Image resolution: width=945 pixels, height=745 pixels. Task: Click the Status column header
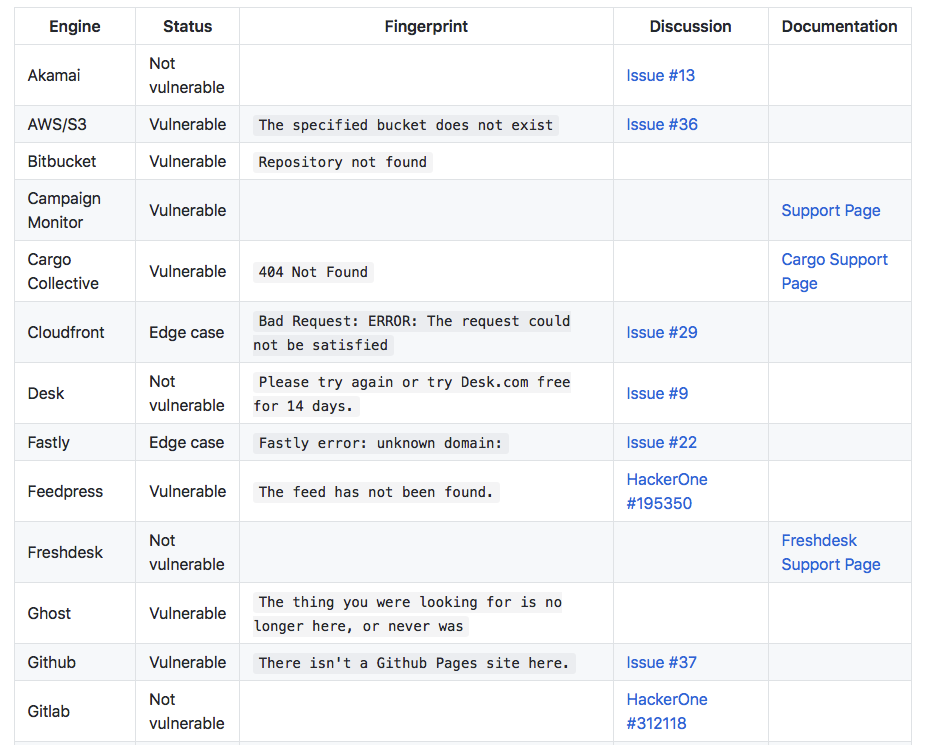click(187, 27)
